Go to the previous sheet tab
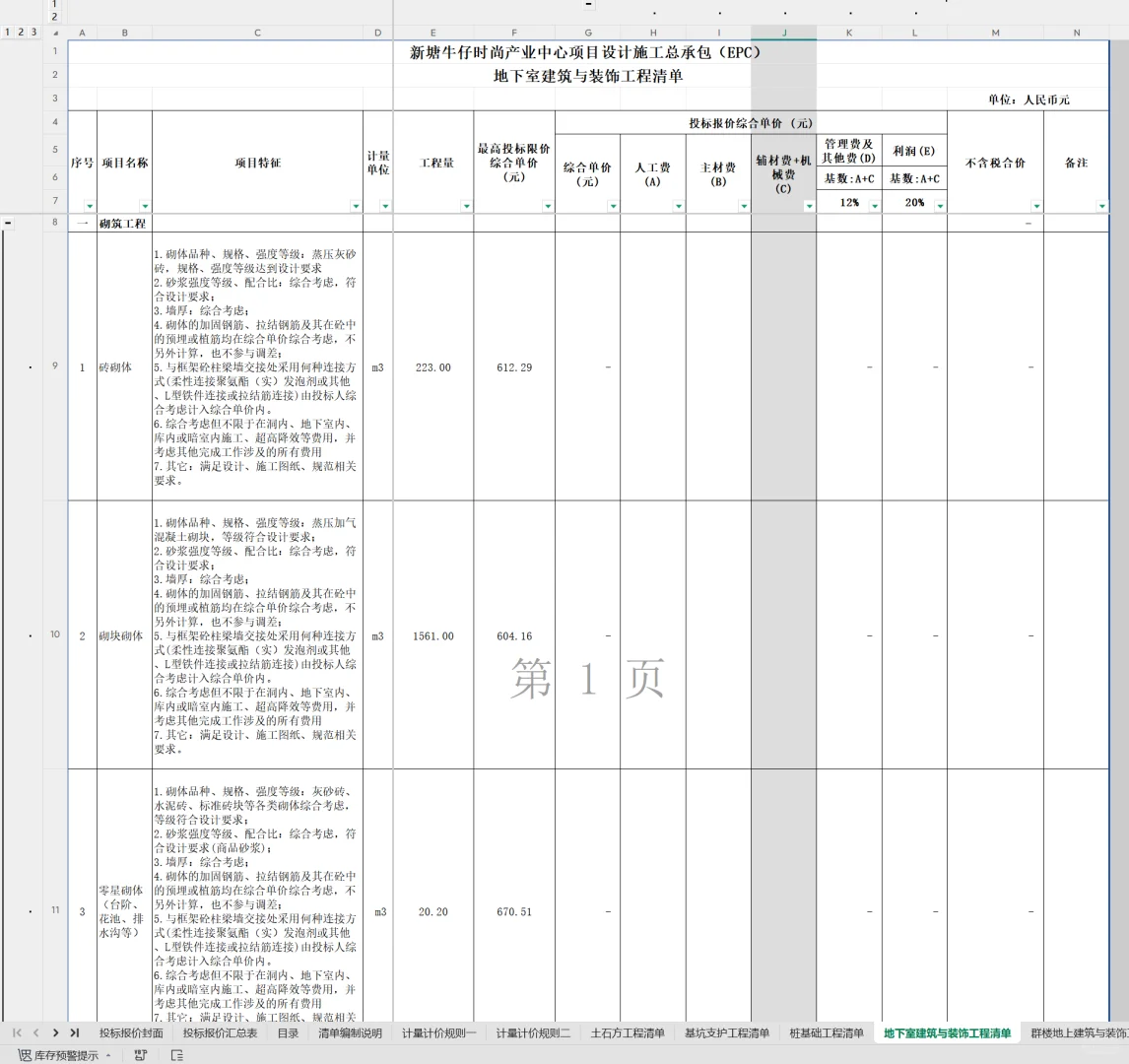 [36, 1032]
